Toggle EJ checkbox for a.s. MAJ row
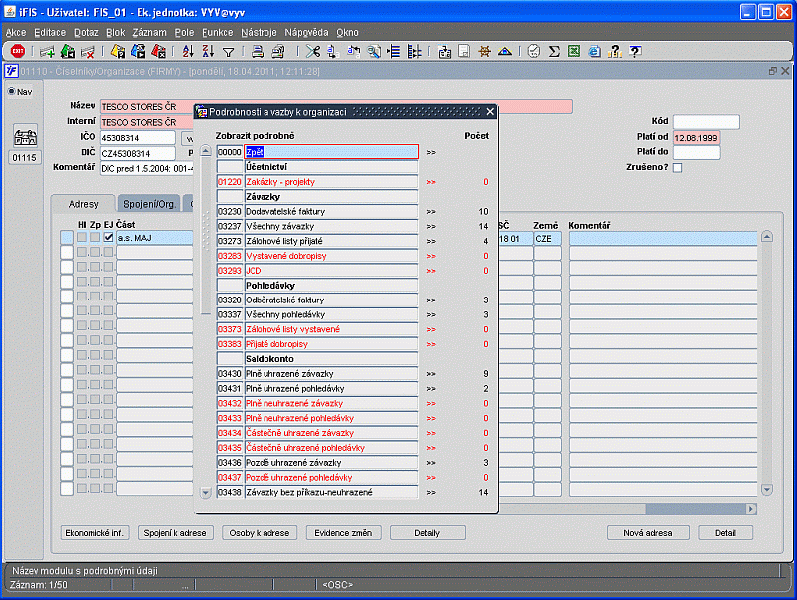This screenshot has height=600, width=797. point(108,237)
